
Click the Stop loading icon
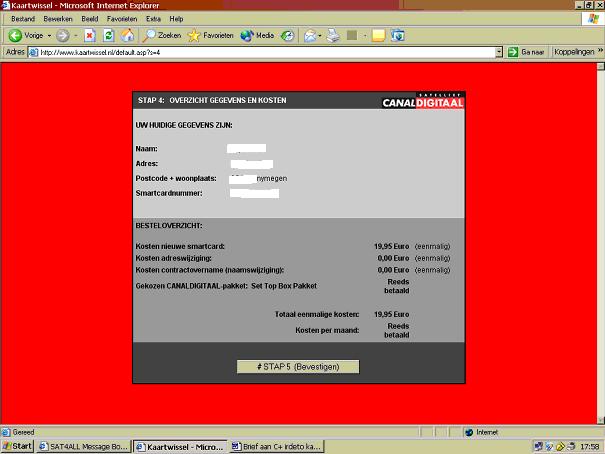tap(89, 35)
